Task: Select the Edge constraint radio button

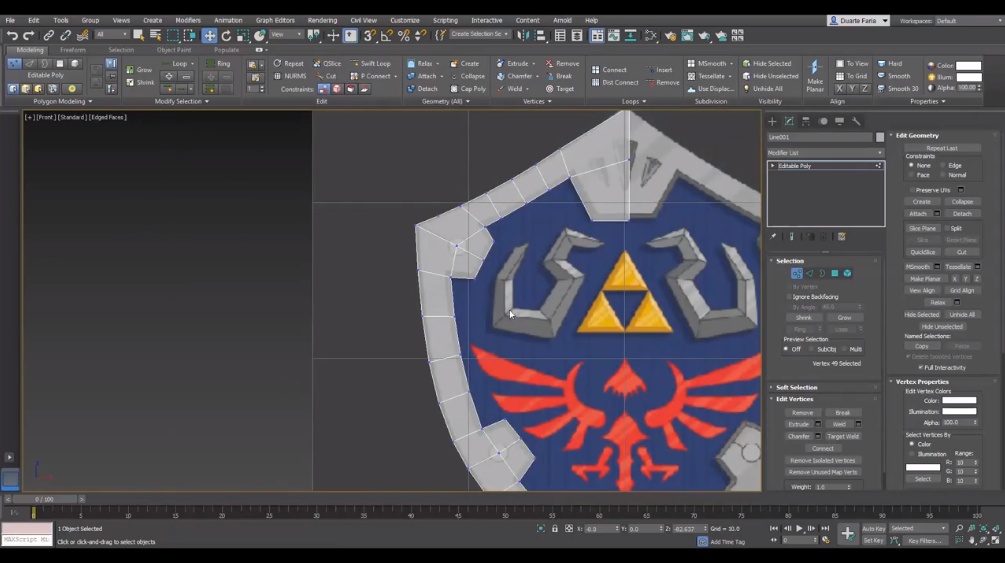Action: 943,165
